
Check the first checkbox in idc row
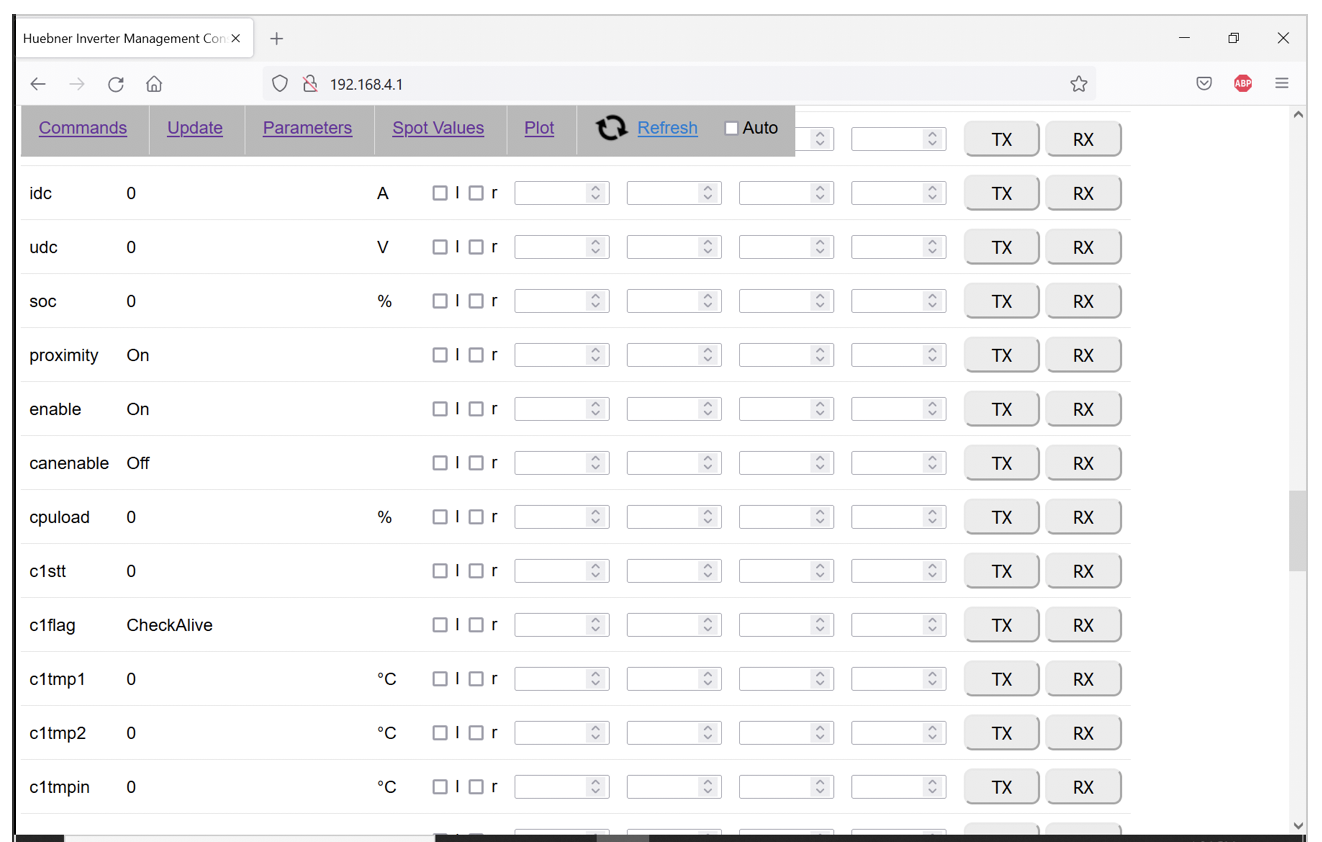coord(440,194)
